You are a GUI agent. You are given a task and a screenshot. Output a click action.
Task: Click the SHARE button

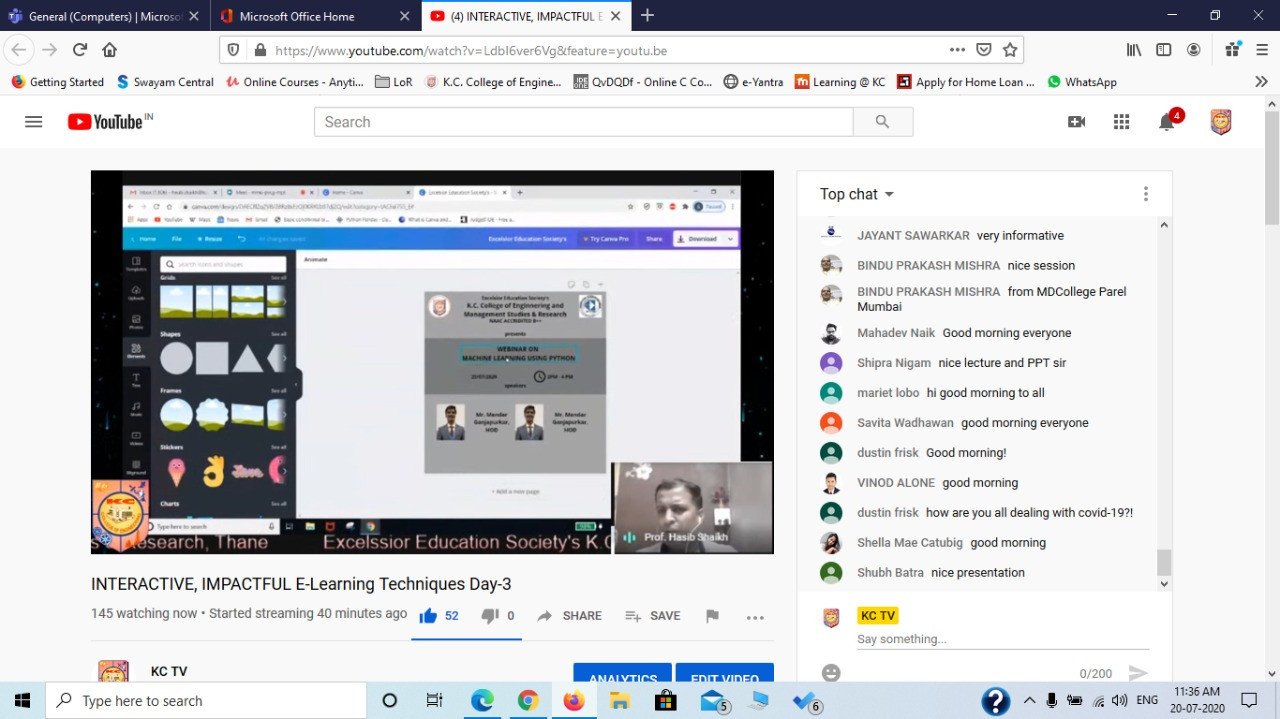point(569,616)
